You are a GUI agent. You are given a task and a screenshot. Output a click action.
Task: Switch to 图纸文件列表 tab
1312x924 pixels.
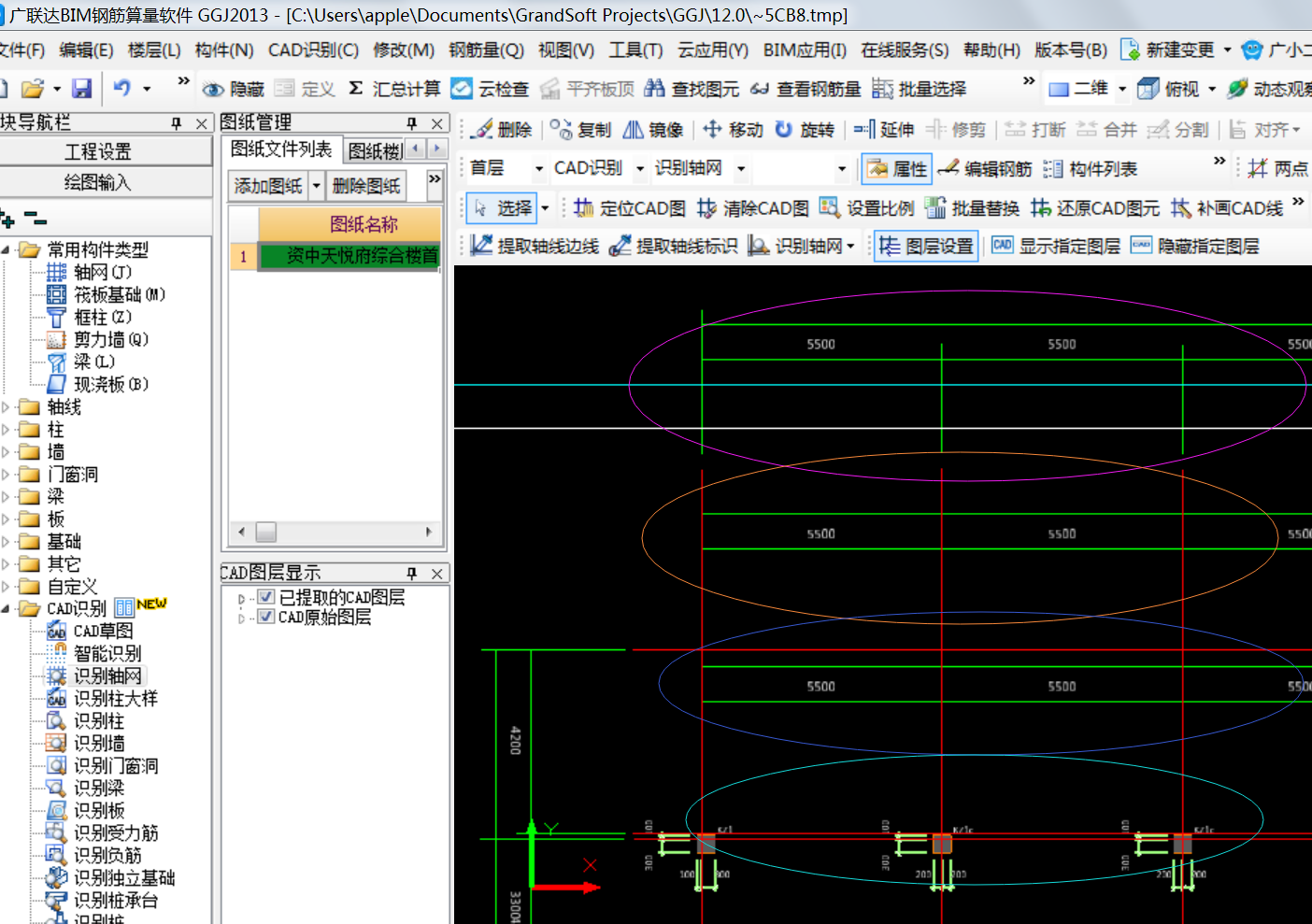pos(281,149)
